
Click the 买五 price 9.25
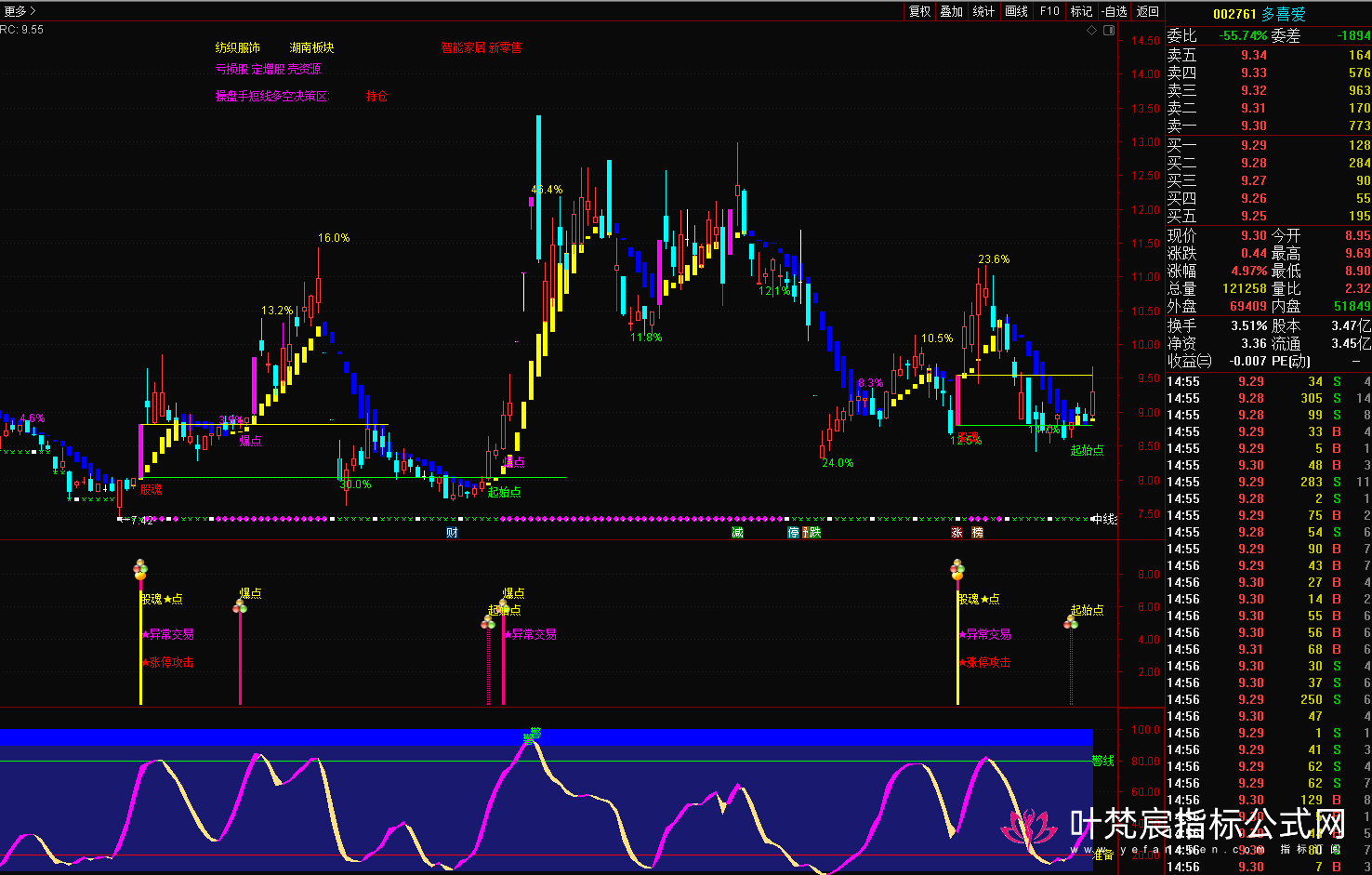click(1253, 216)
